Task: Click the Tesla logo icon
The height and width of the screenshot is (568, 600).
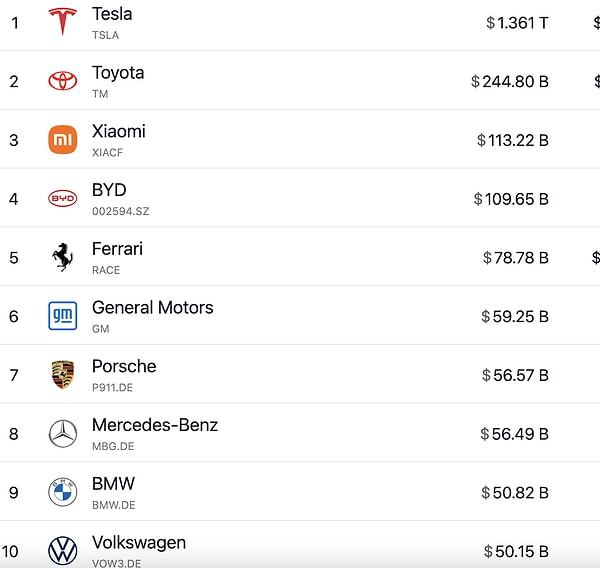Action: (x=63, y=22)
